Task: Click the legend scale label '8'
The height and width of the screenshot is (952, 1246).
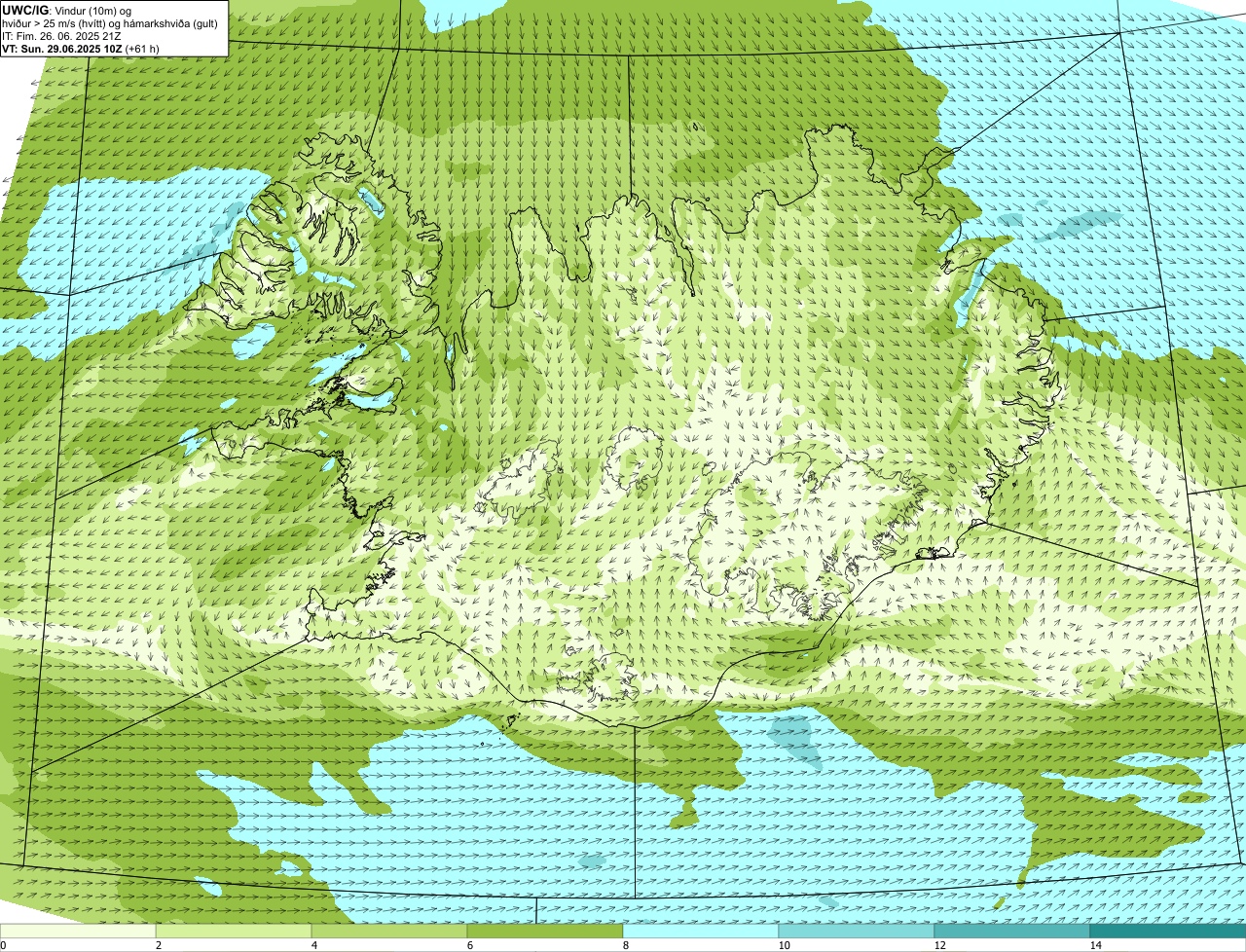Action: click(x=625, y=945)
